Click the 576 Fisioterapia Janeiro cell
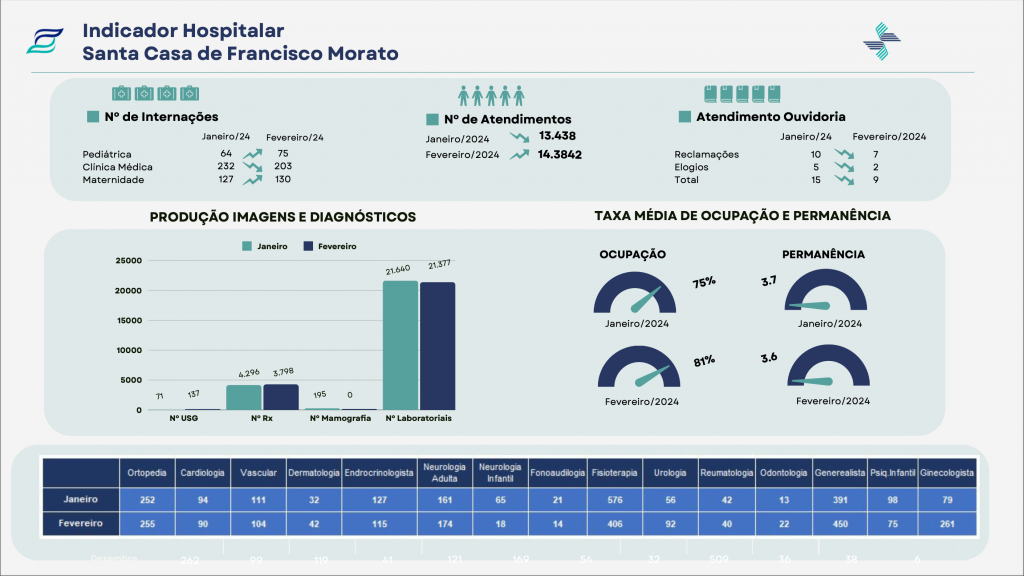The image size is (1024, 576). (615, 500)
